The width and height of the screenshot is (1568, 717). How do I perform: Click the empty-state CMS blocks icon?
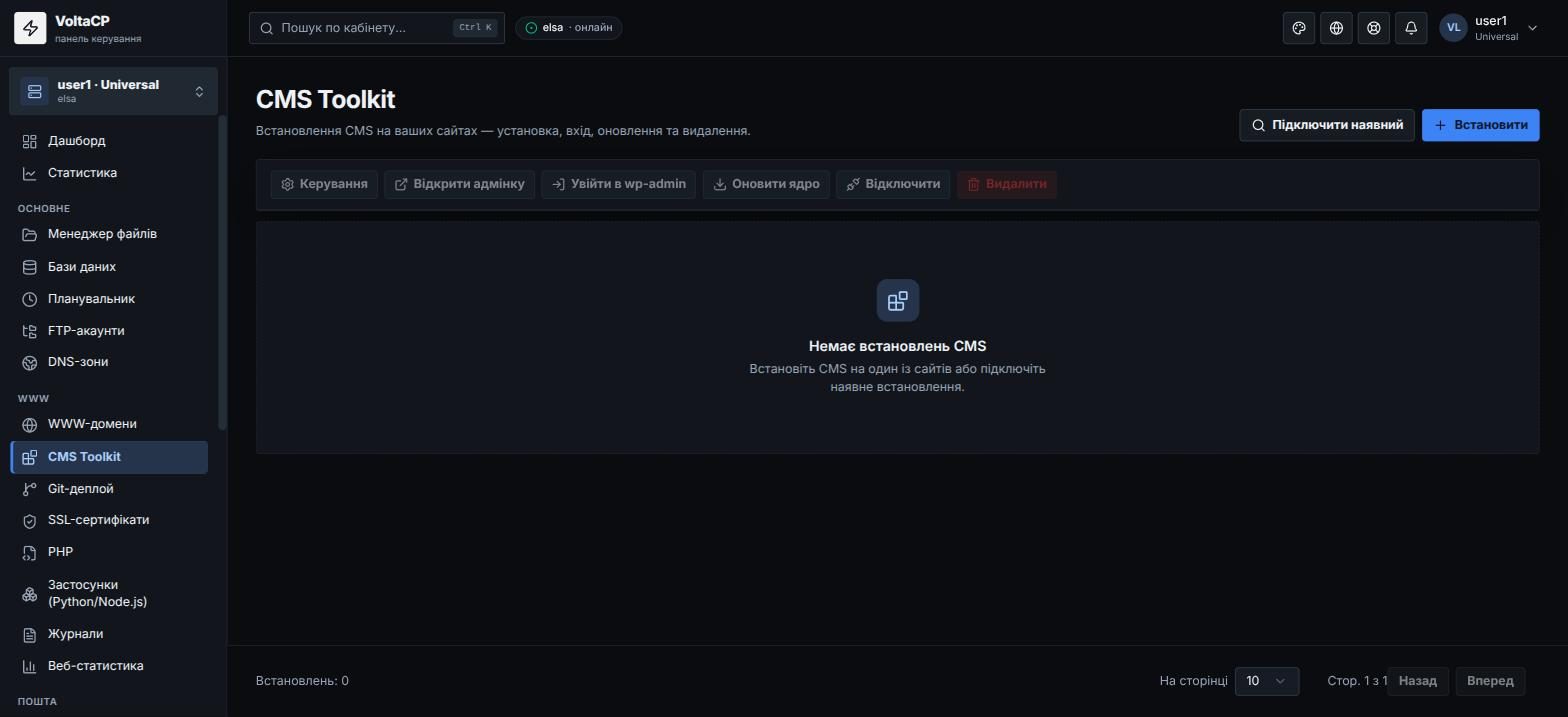898,301
